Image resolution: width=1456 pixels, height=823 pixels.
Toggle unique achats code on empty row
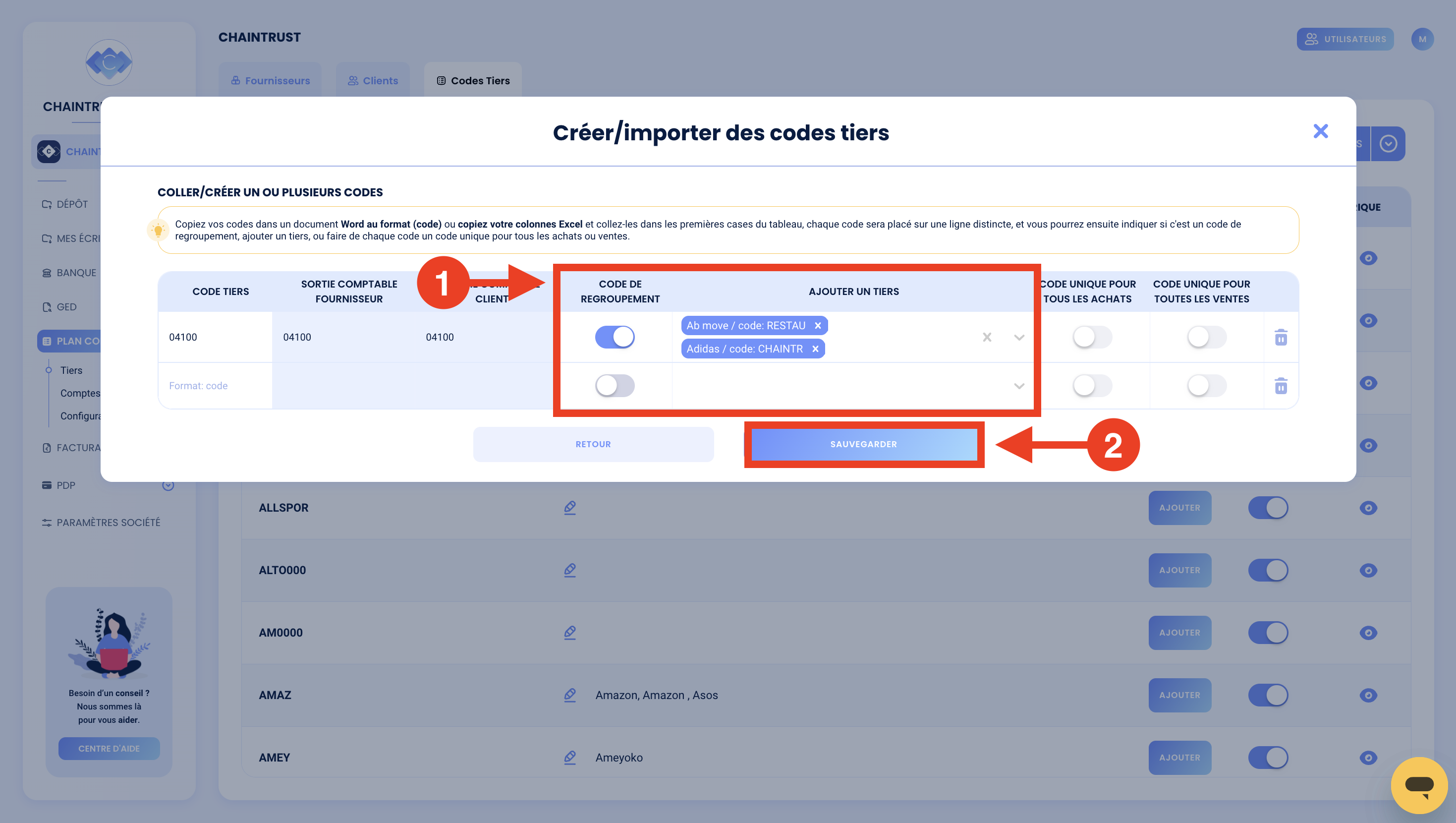1092,386
